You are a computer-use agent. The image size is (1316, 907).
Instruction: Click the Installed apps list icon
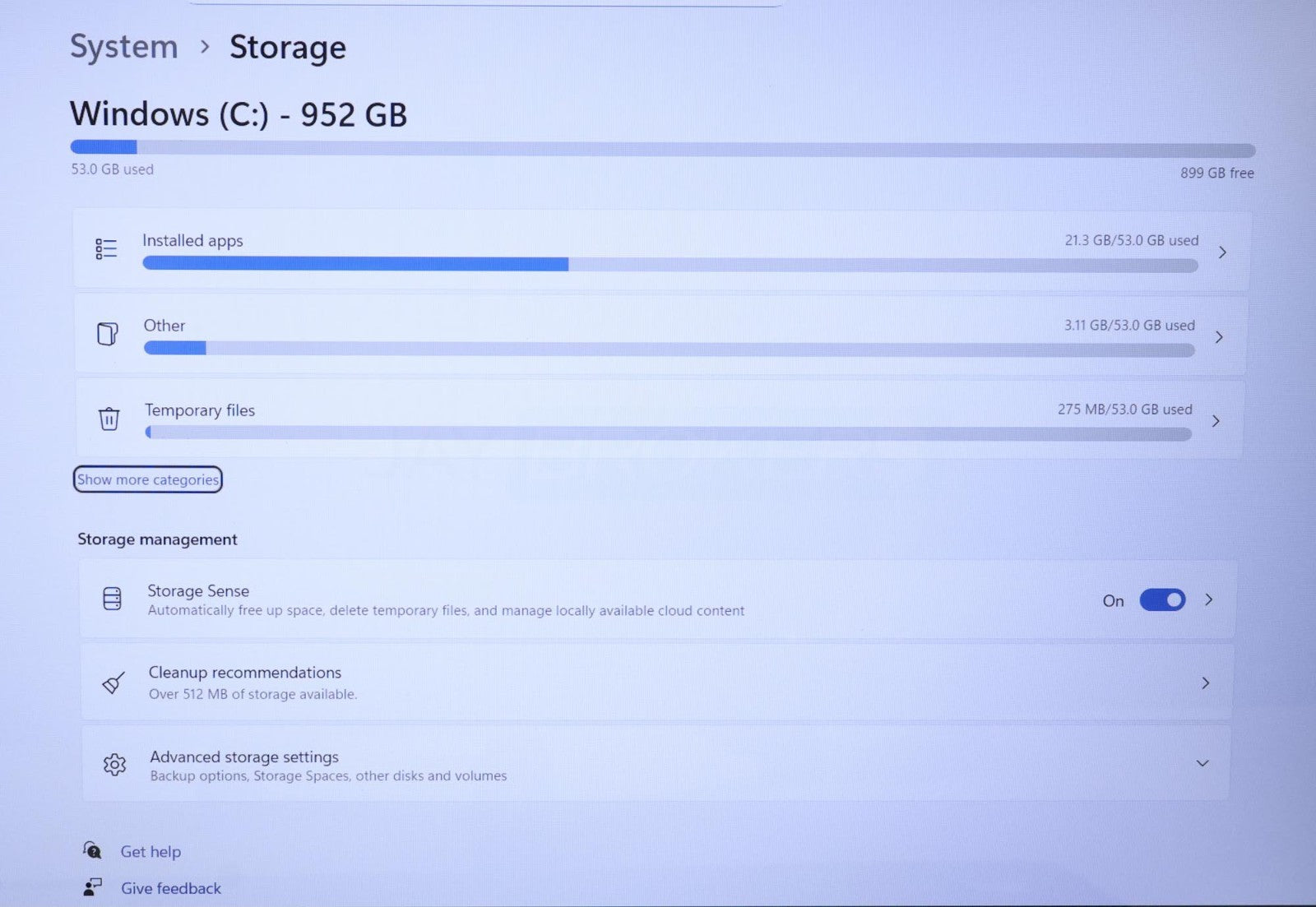click(x=106, y=248)
